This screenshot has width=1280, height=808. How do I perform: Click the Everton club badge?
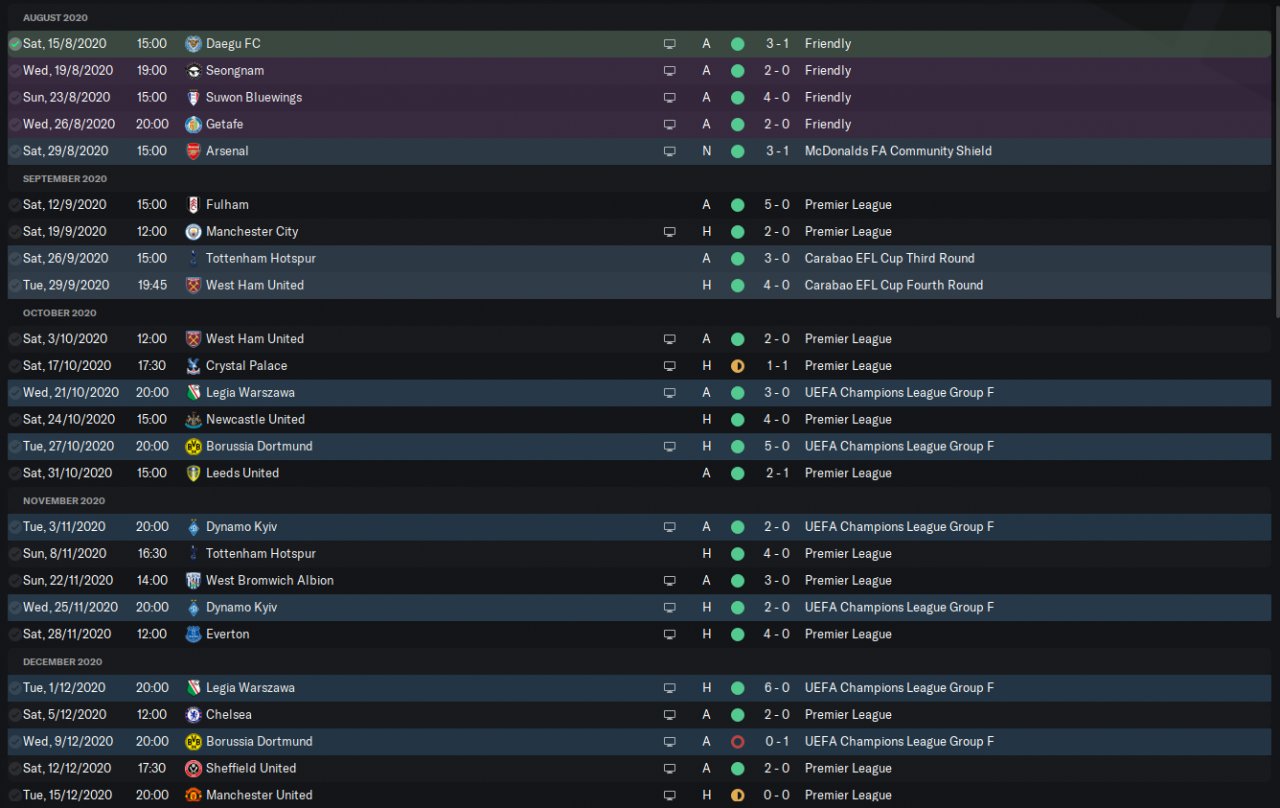193,634
